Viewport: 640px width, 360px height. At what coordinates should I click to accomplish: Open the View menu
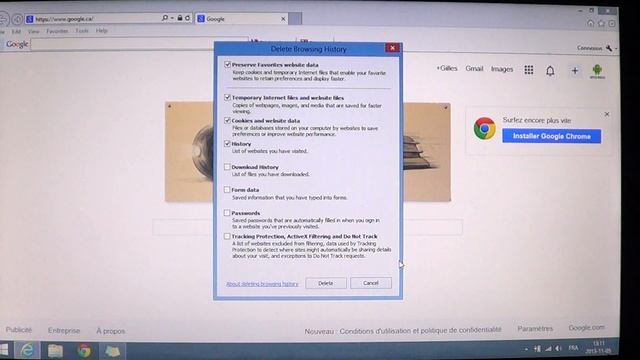point(33,31)
